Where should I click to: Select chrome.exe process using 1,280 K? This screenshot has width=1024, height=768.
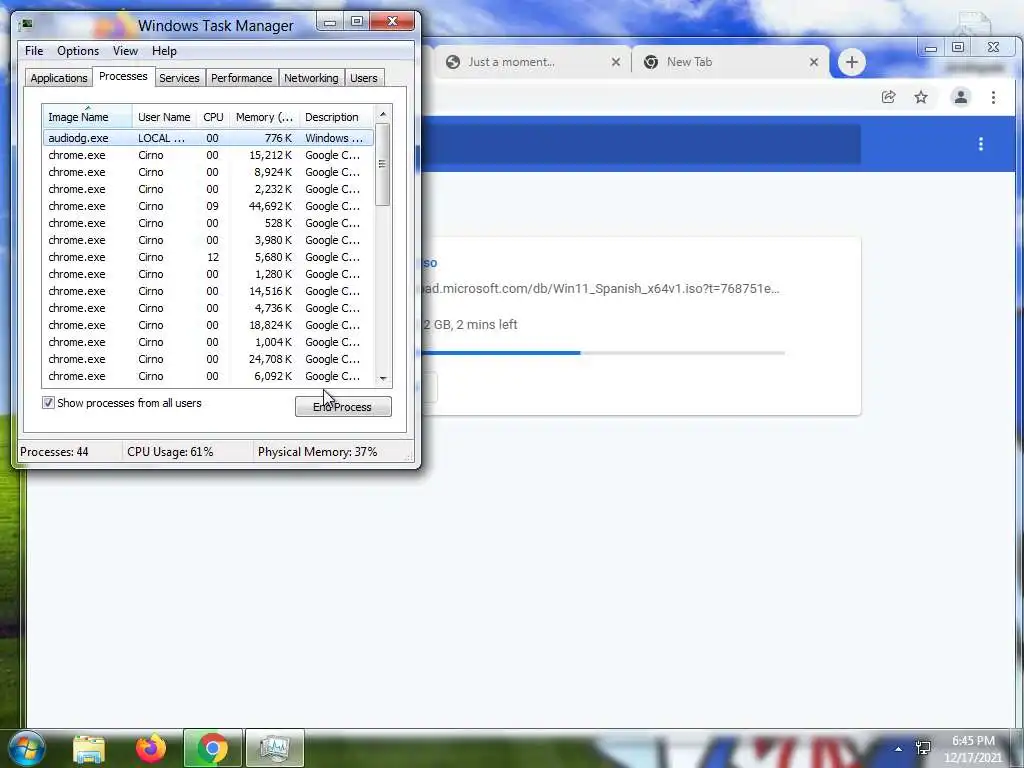coord(208,274)
